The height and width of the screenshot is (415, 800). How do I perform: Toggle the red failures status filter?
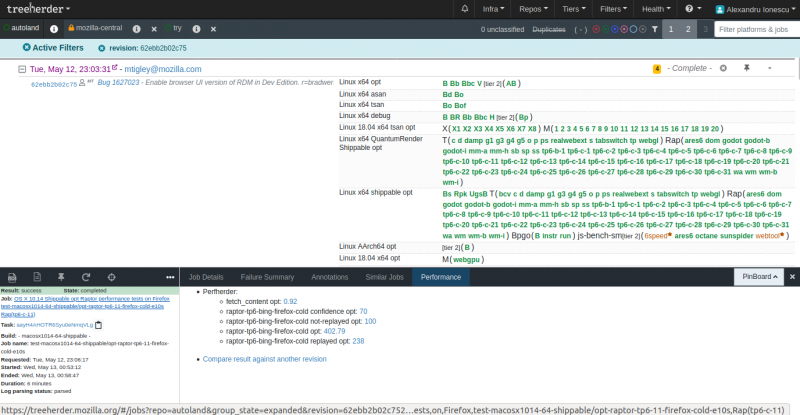596,29
